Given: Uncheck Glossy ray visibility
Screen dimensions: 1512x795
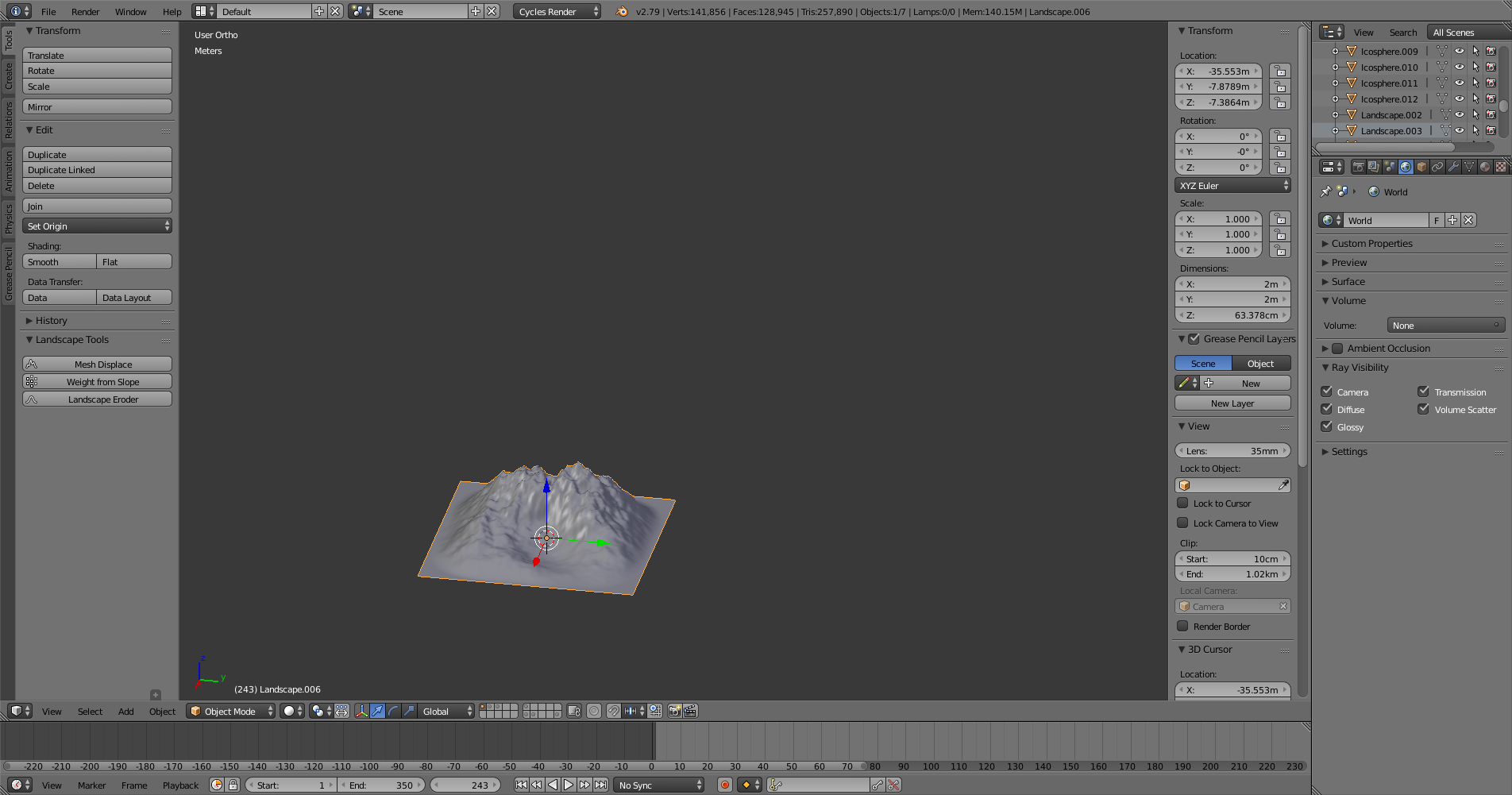Looking at the screenshot, I should pos(1326,426).
